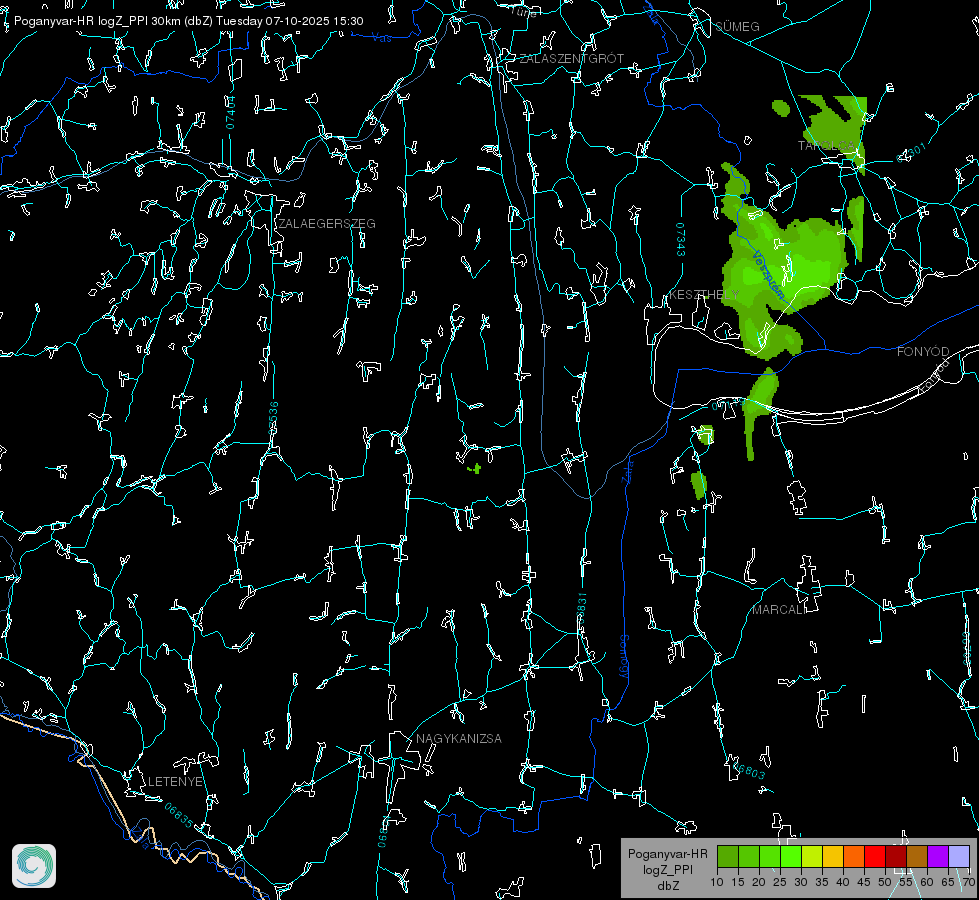This screenshot has width=979, height=900.
Task: Select the blue Somogy county label
Action: click(624, 657)
